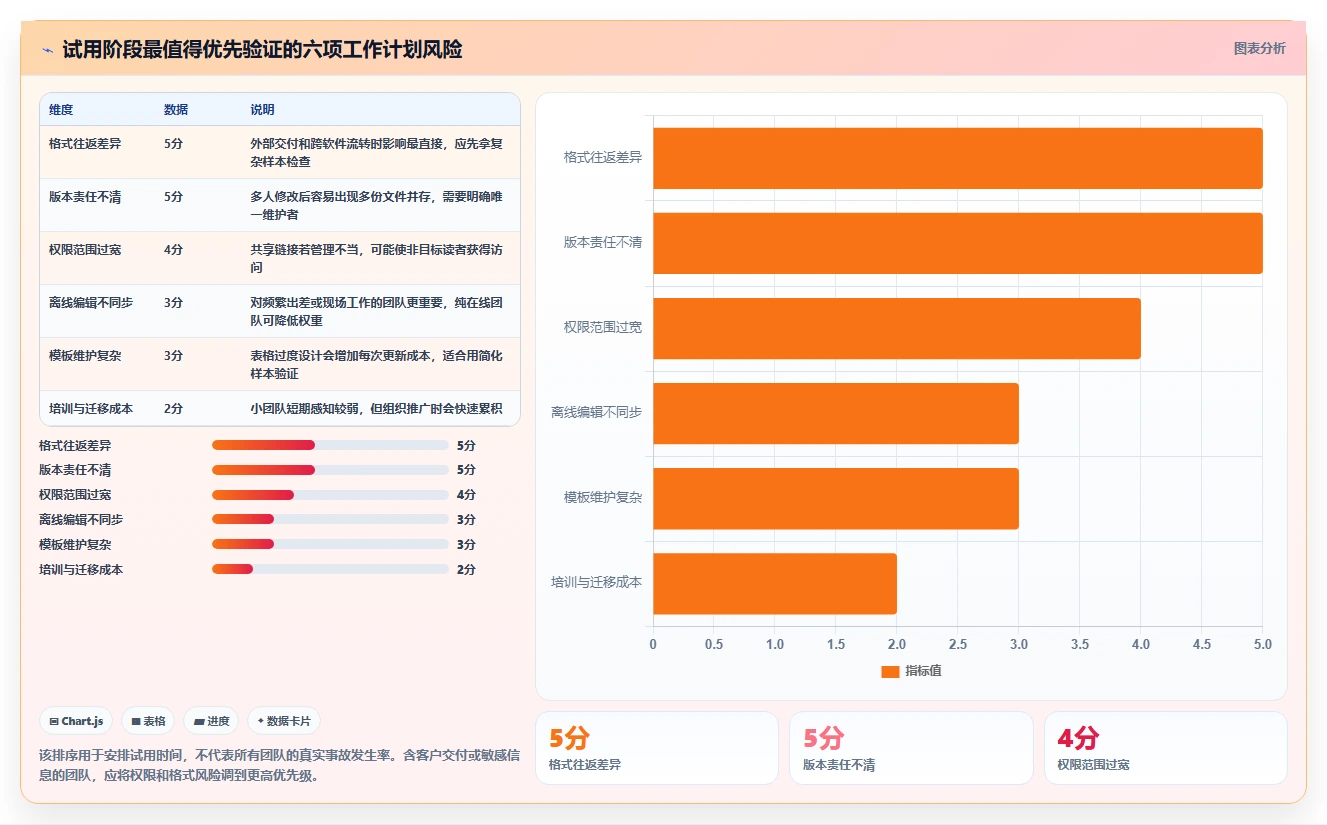
Task: Click the 表格 chip
Action: pyautogui.click(x=148, y=721)
